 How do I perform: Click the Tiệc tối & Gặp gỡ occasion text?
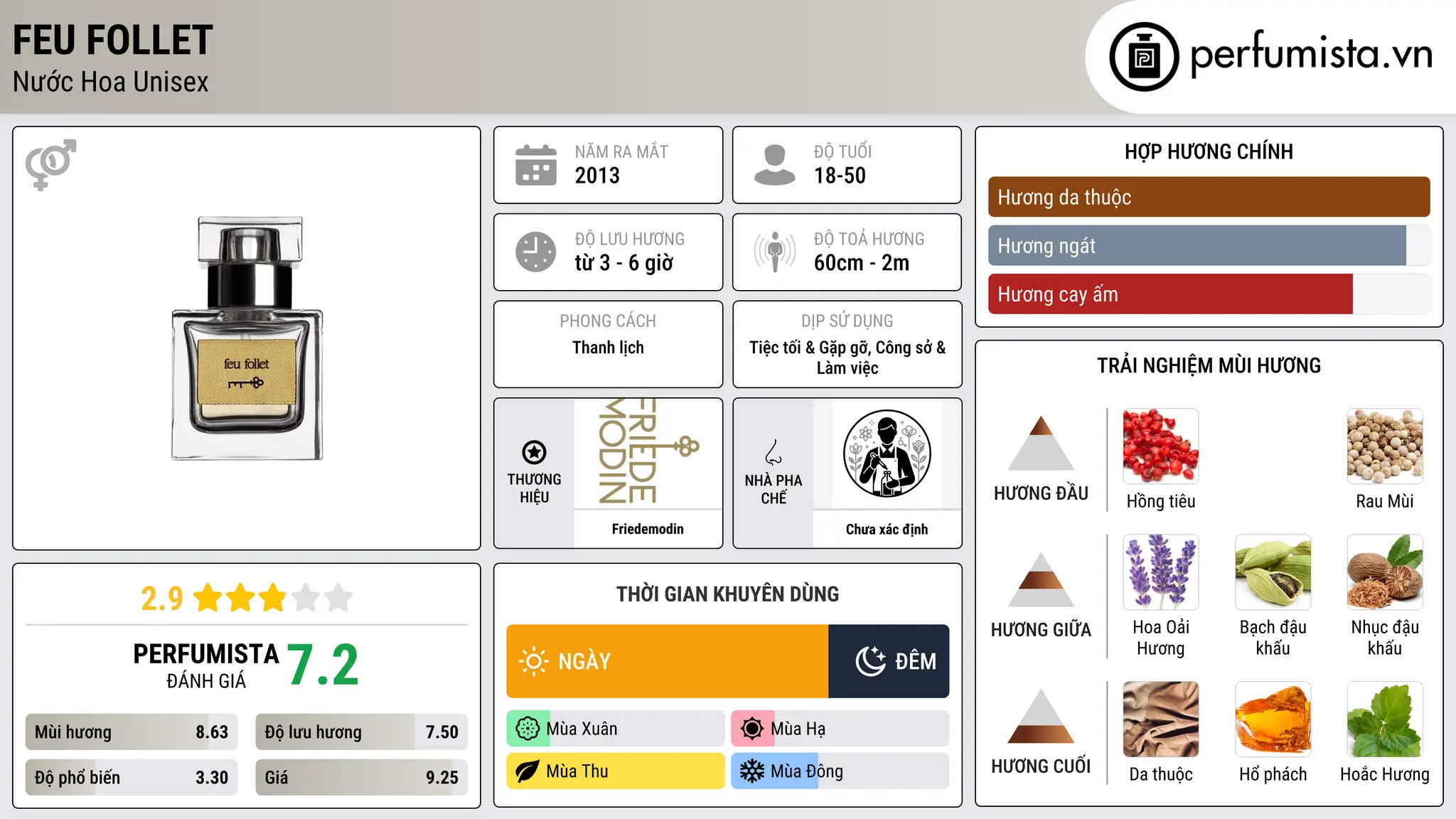tap(847, 358)
